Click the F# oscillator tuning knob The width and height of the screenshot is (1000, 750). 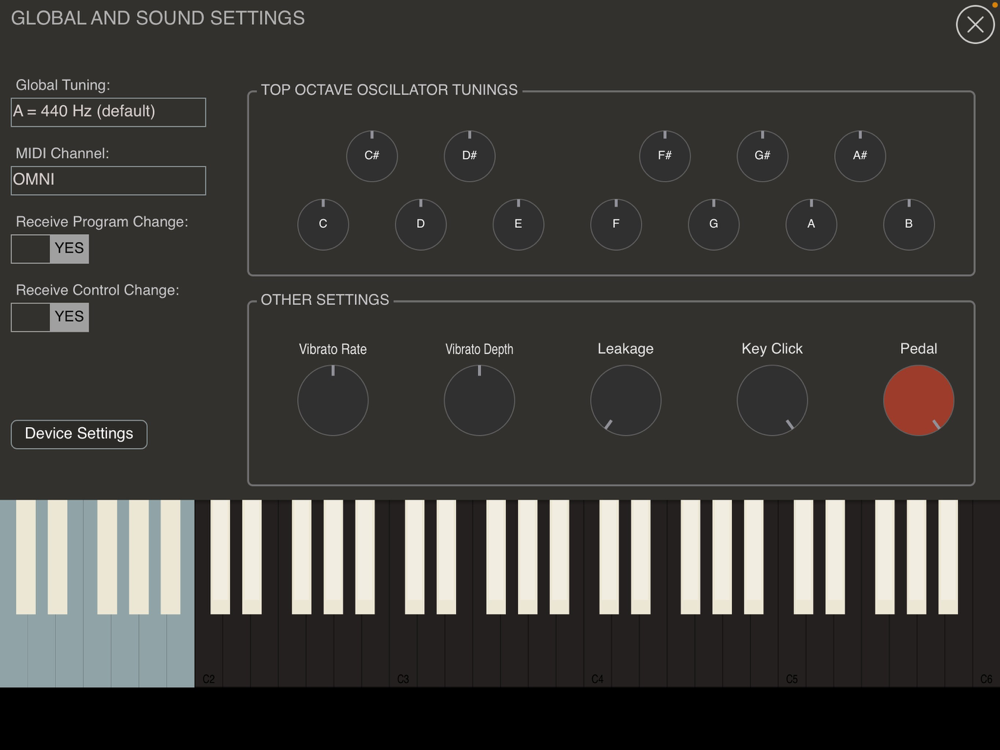tap(665, 156)
